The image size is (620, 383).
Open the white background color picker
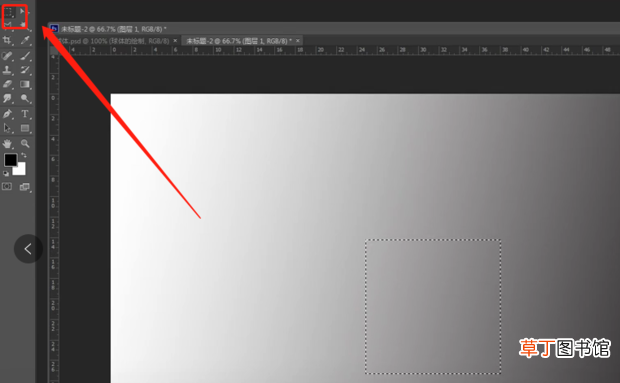click(21, 171)
